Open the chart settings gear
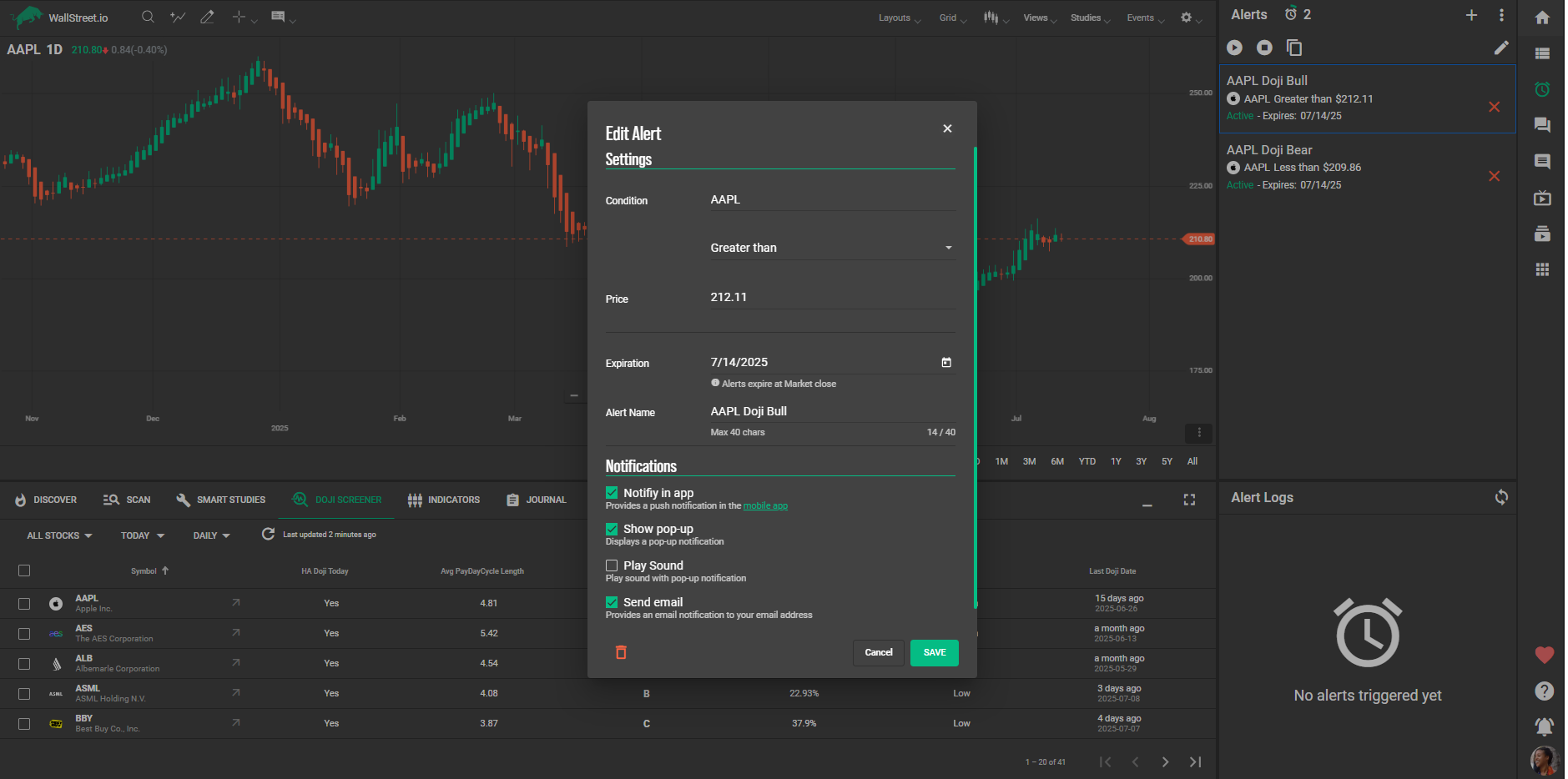The height and width of the screenshot is (779, 1568). click(1186, 18)
